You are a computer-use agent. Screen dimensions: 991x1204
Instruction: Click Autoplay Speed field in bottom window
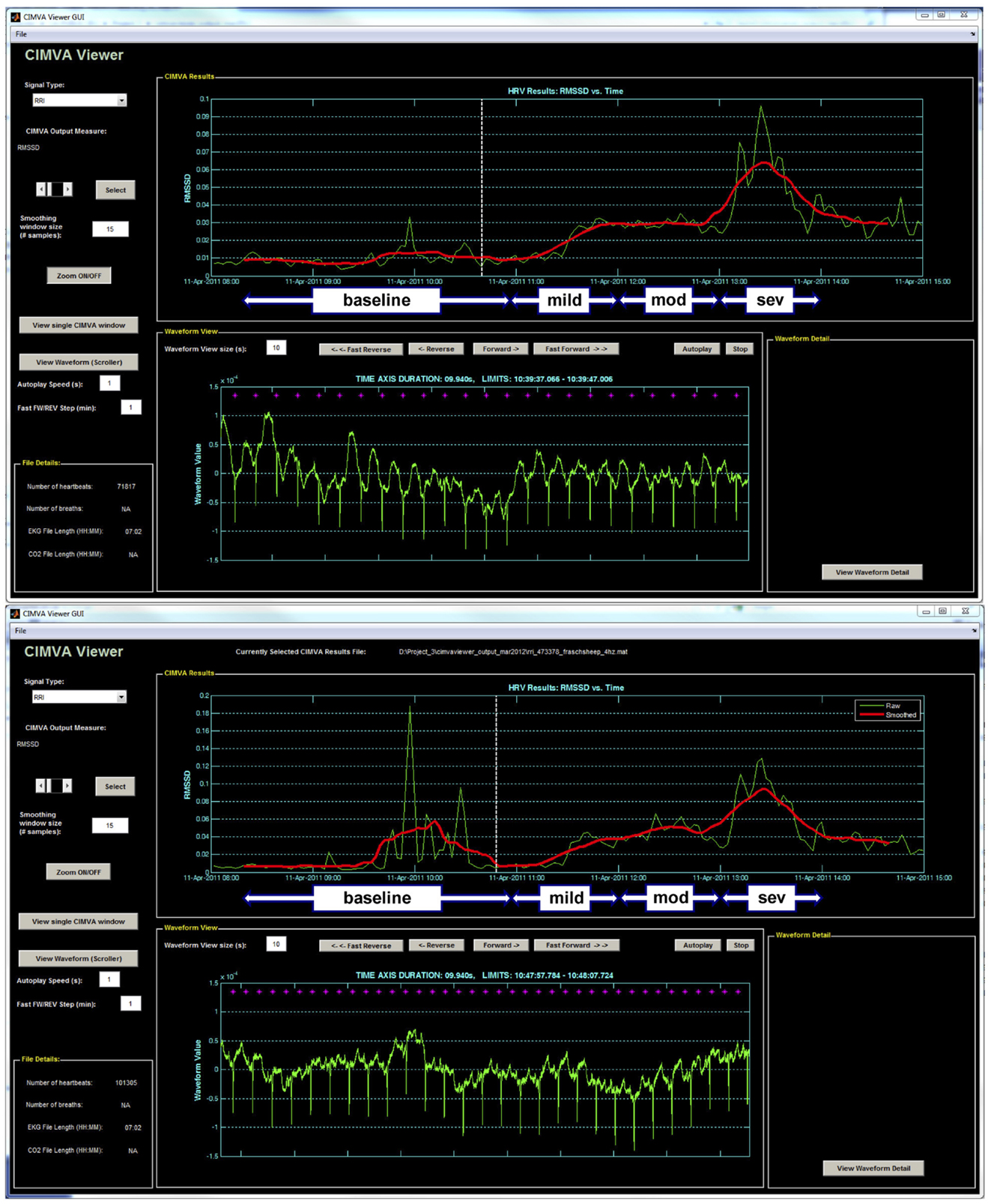click(x=109, y=980)
